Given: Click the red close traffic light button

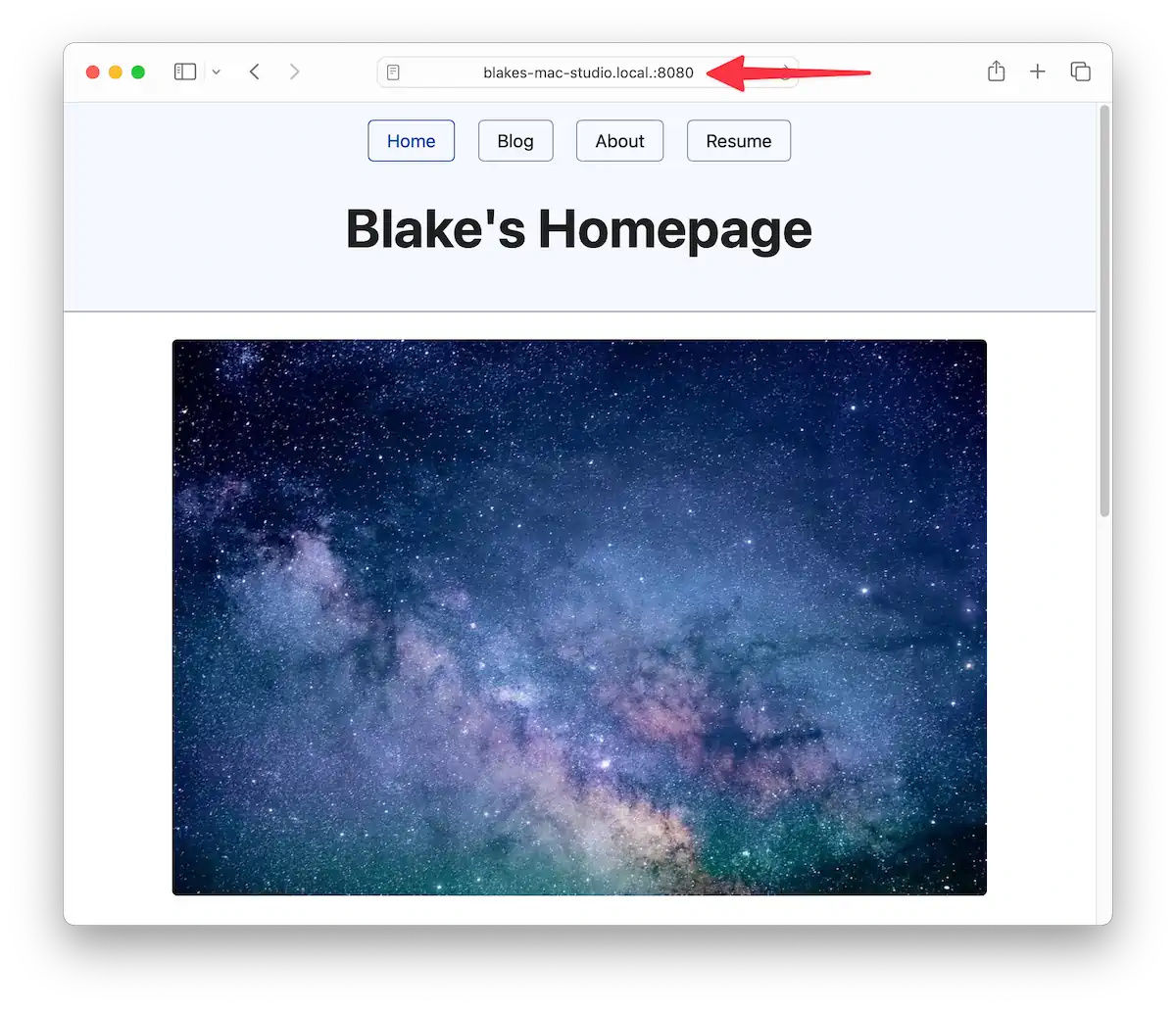Looking at the screenshot, I should coord(91,72).
